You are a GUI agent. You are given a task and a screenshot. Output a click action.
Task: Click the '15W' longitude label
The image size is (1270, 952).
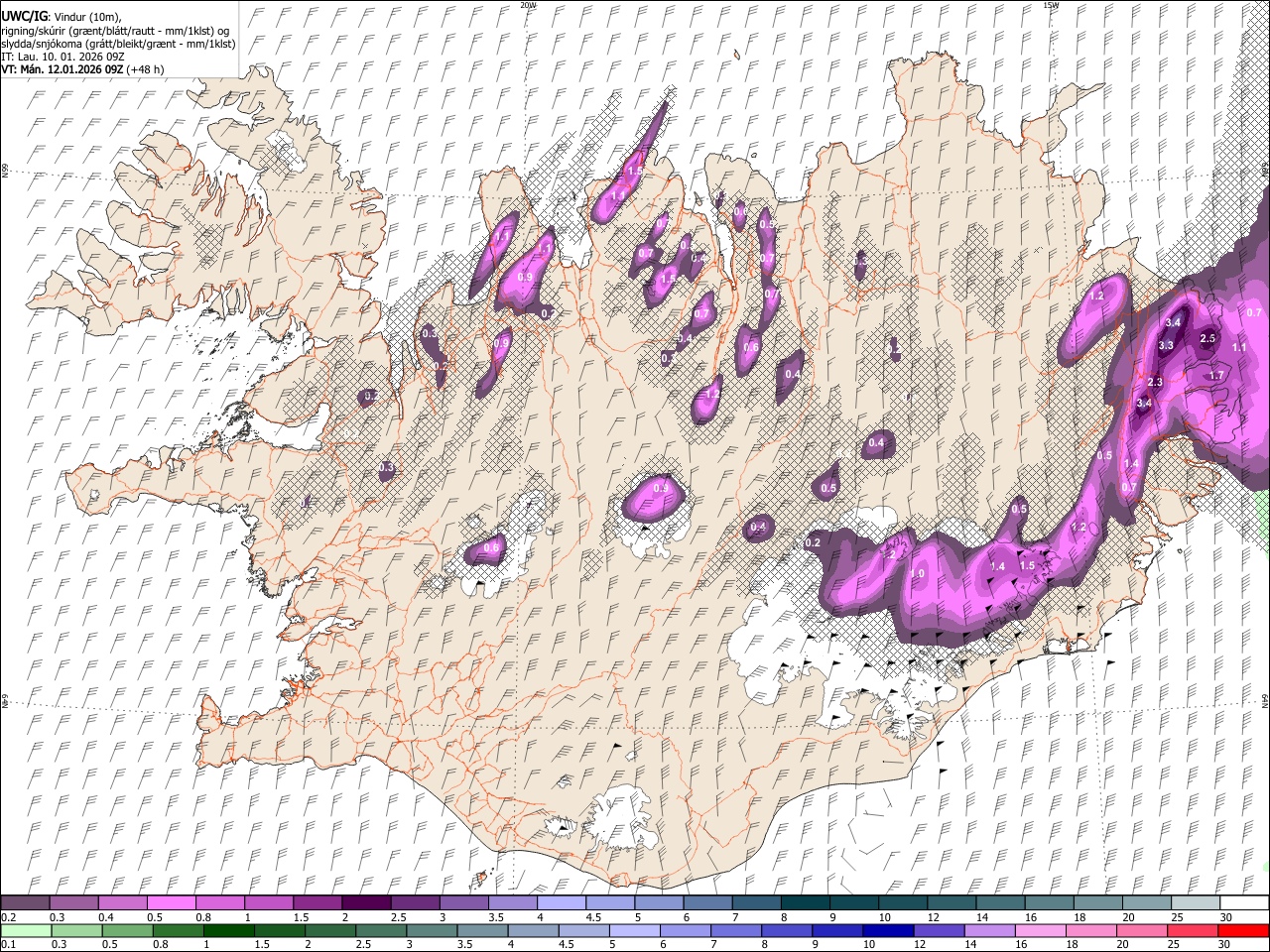1051,5
